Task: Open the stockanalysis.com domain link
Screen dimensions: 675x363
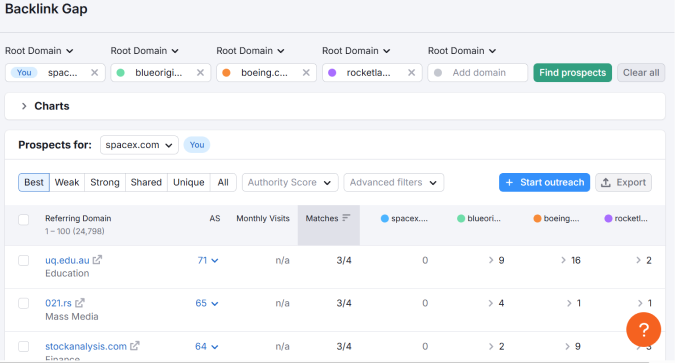Action: 86,347
